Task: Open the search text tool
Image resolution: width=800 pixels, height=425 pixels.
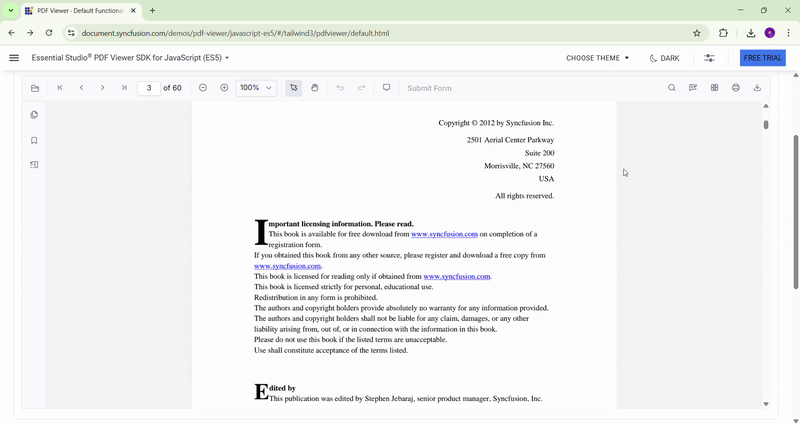Action: point(672,88)
